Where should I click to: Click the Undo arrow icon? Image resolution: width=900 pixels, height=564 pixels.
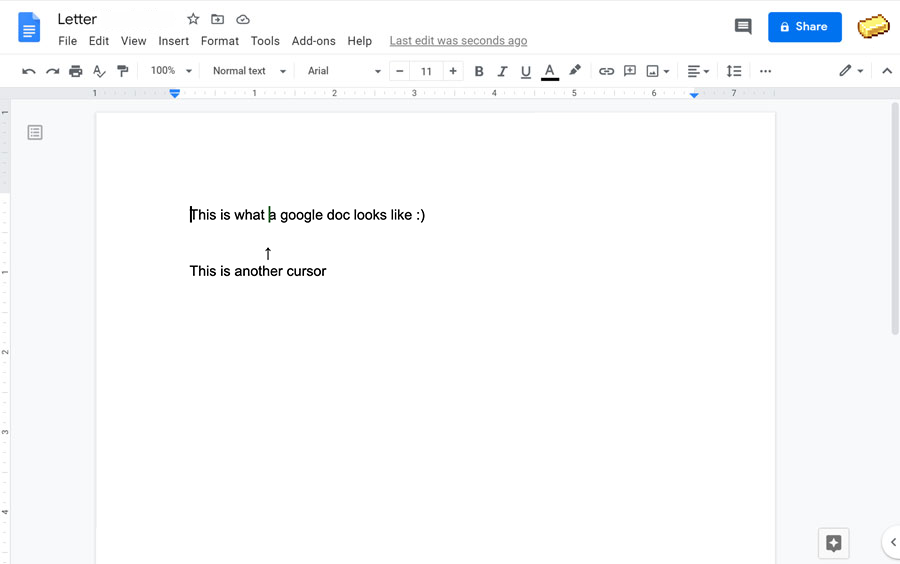29,71
